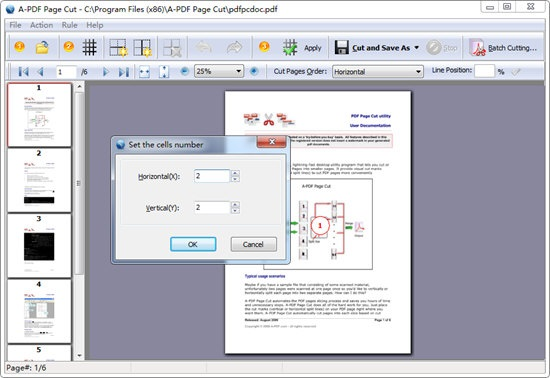The width and height of the screenshot is (552, 380).
Task: Click the grid cells number icon
Action: pyautogui.click(x=89, y=47)
